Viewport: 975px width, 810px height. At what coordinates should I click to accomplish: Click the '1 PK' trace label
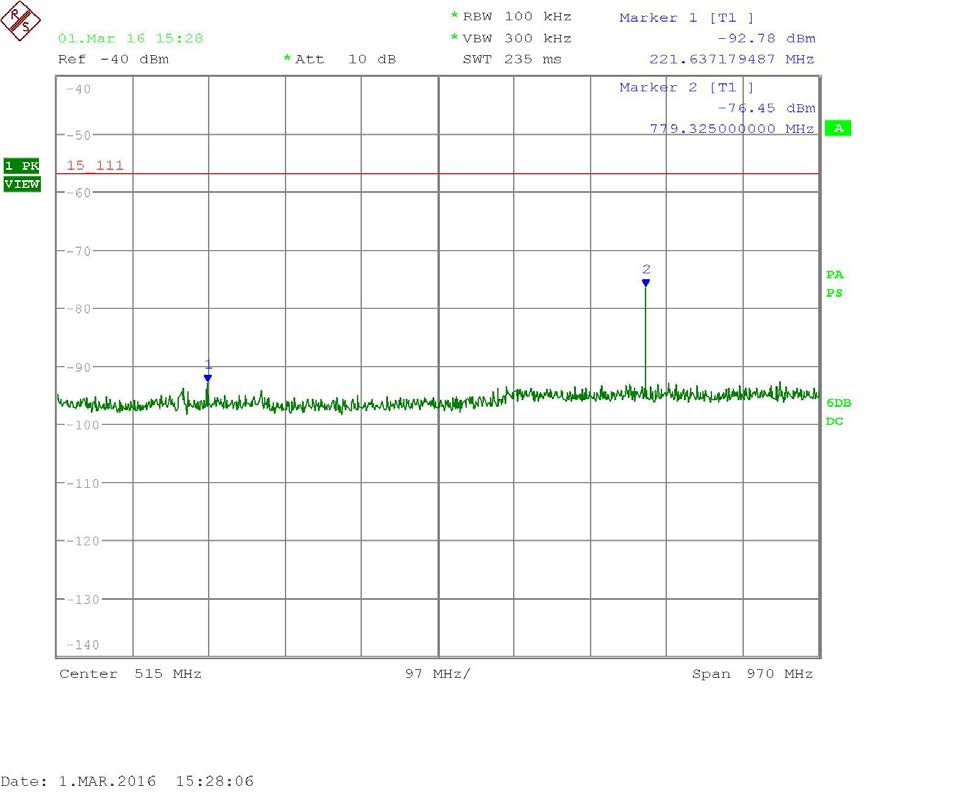(22, 165)
